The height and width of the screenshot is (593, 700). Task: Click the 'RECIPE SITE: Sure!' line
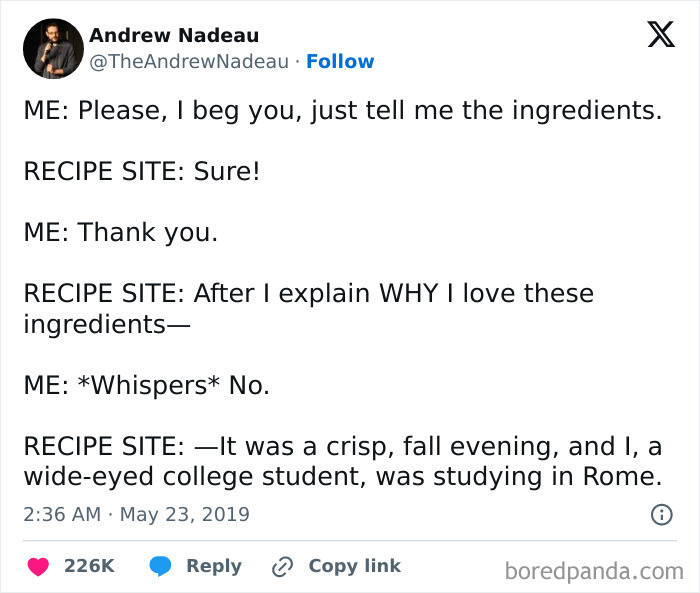pos(141,171)
